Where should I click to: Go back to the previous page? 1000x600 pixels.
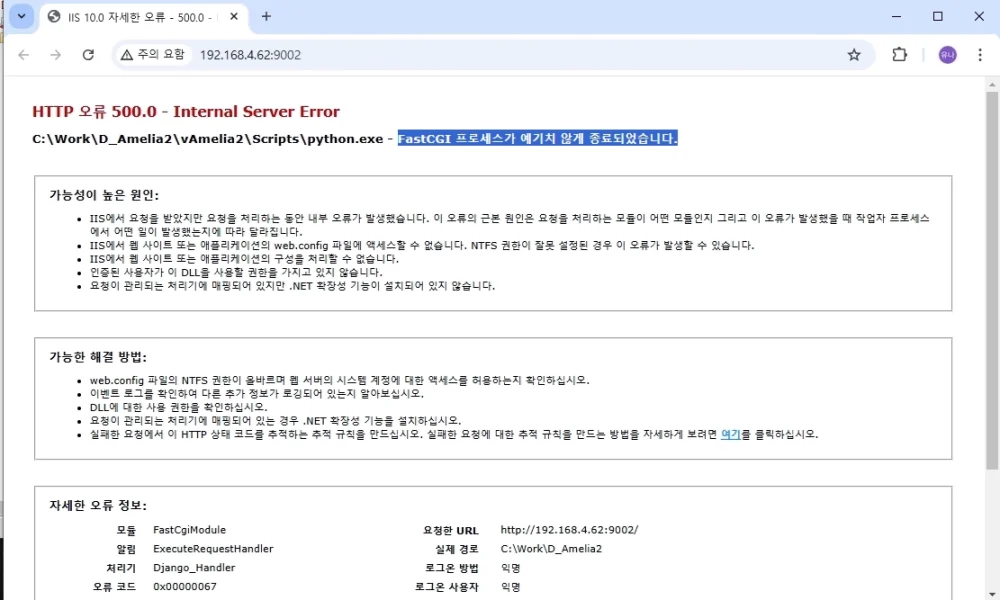click(x=24, y=55)
